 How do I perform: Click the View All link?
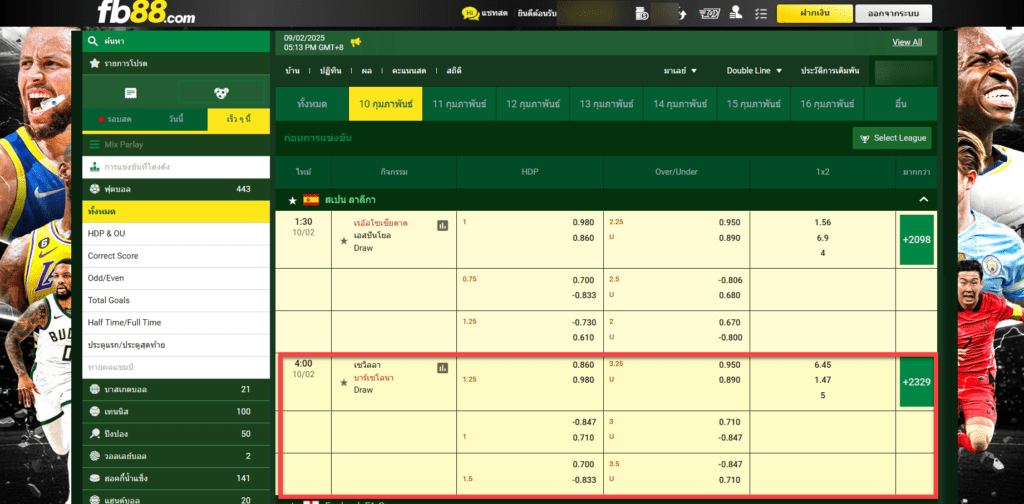coord(907,42)
